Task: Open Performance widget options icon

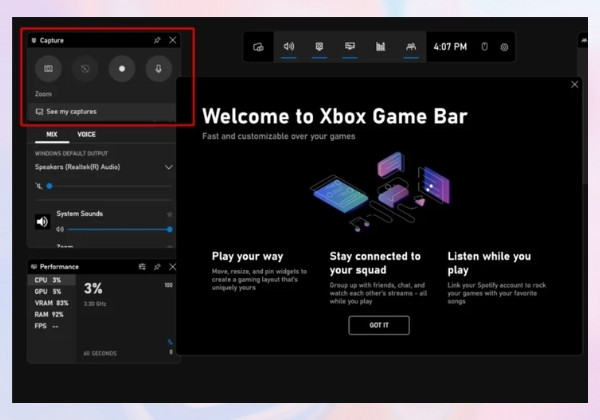Action: pyautogui.click(x=142, y=267)
